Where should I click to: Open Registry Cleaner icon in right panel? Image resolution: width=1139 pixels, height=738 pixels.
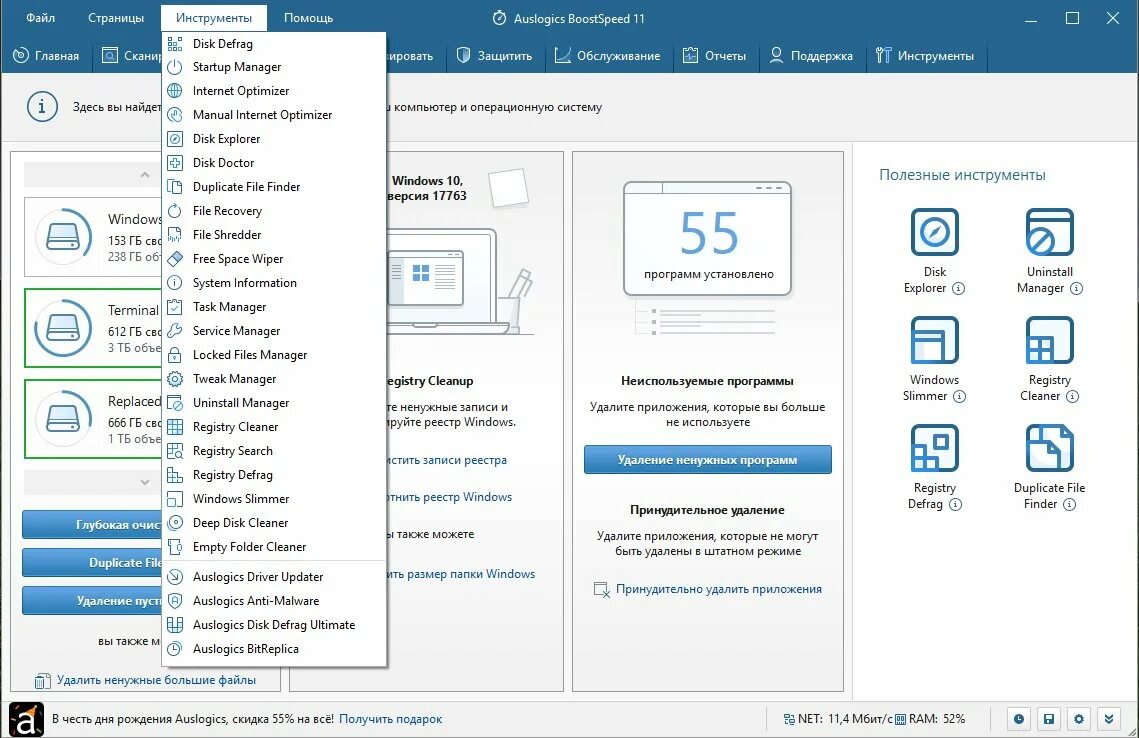[1049, 340]
